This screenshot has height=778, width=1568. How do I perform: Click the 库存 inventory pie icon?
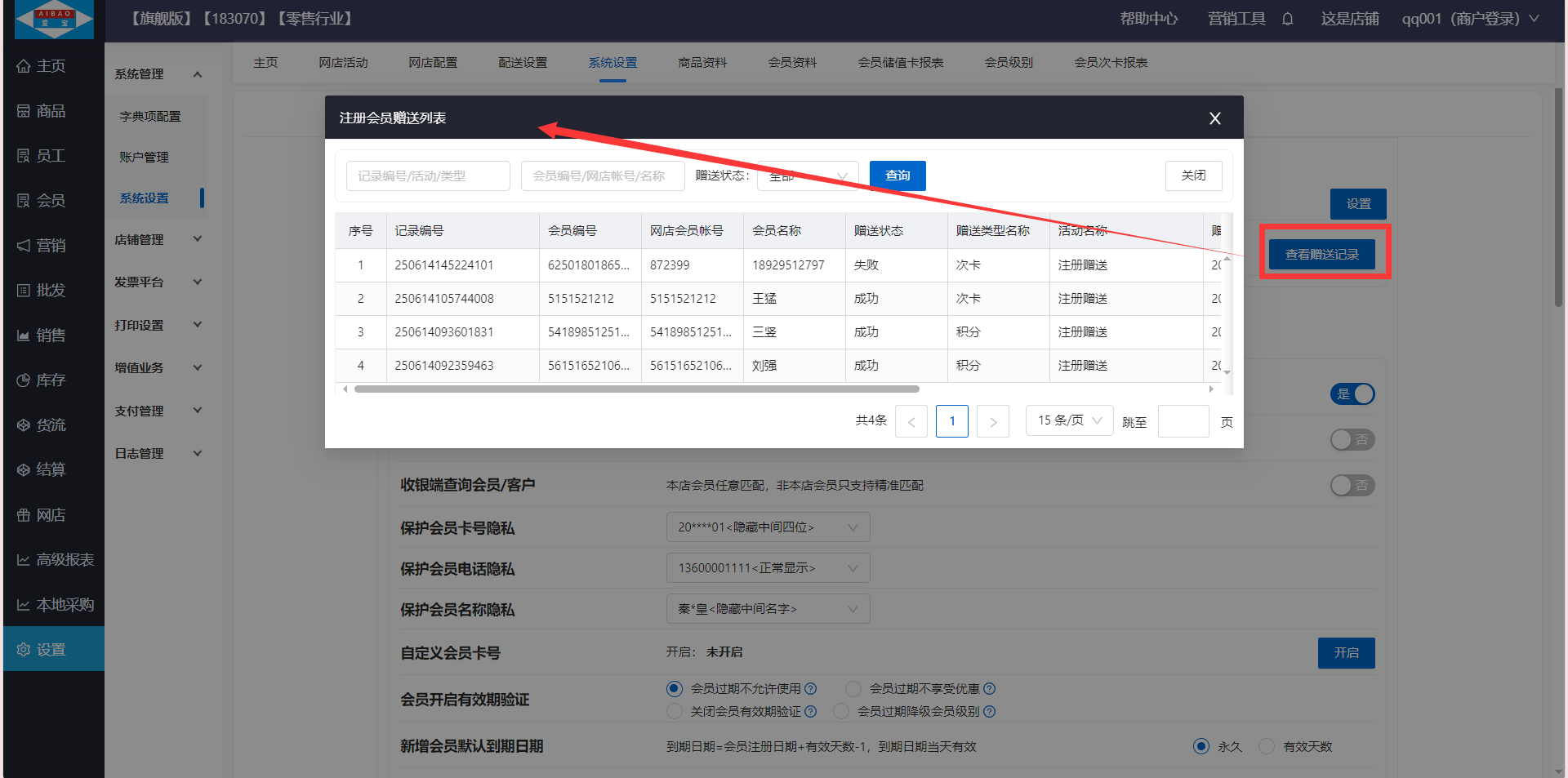click(x=24, y=380)
